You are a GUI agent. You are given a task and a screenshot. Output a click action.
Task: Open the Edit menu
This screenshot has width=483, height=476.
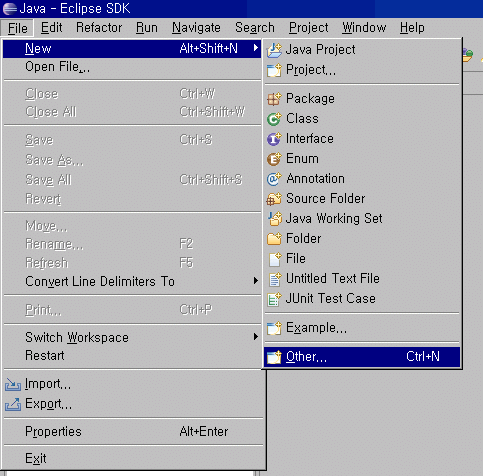pyautogui.click(x=51, y=28)
